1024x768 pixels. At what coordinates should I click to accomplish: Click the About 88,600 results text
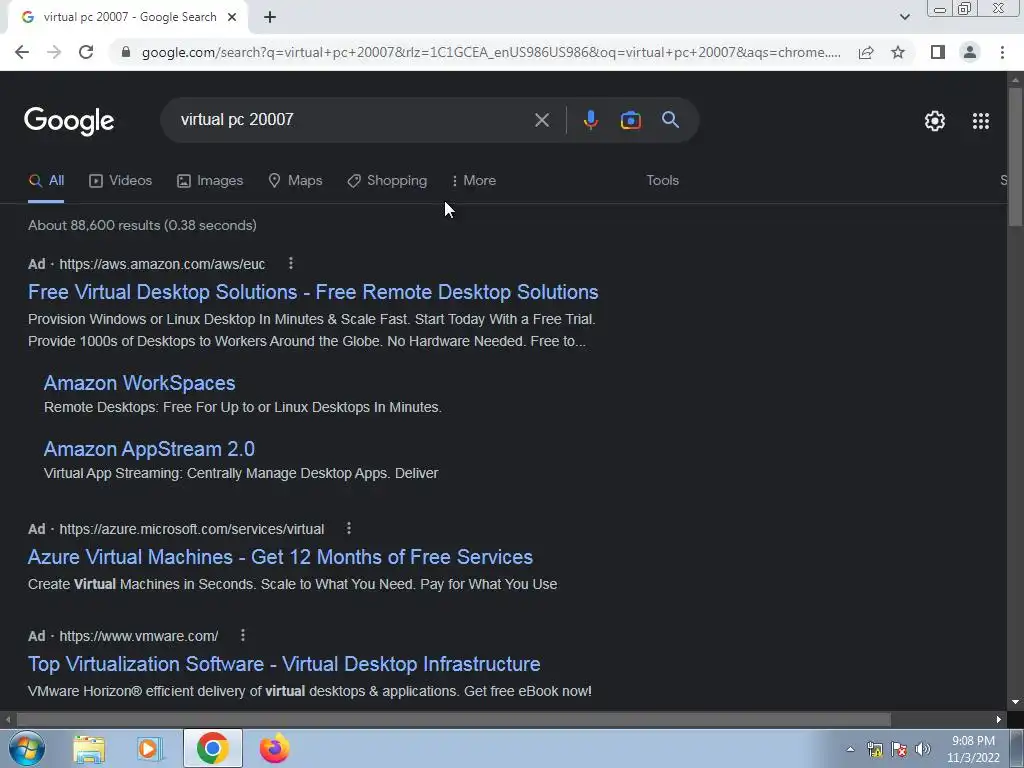click(142, 225)
